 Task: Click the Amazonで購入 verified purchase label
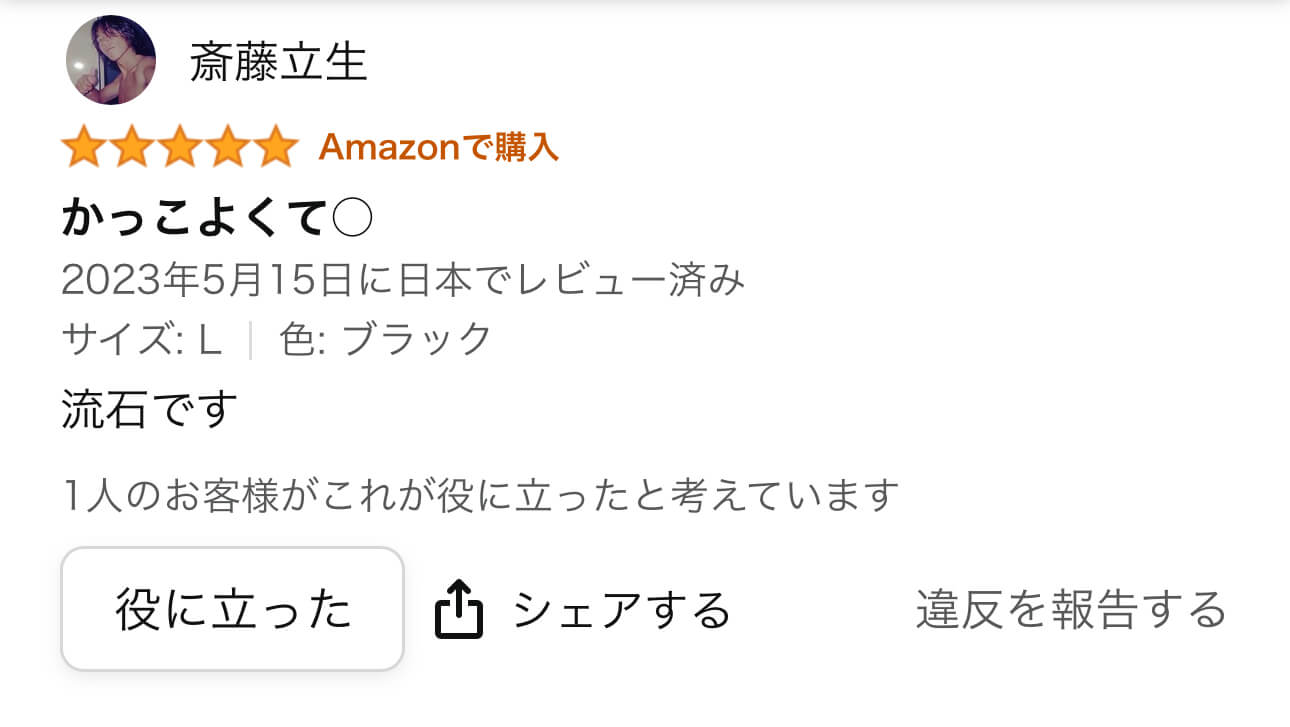click(438, 148)
